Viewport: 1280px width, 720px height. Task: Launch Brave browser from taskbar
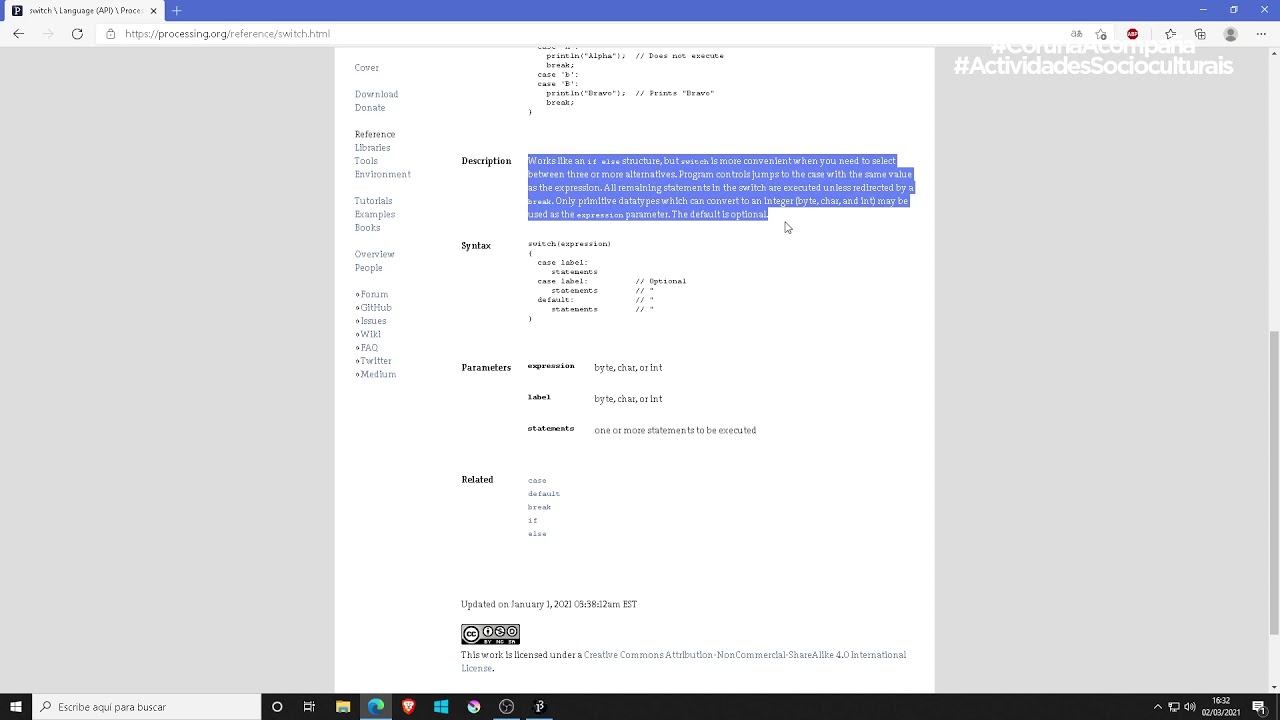408,707
